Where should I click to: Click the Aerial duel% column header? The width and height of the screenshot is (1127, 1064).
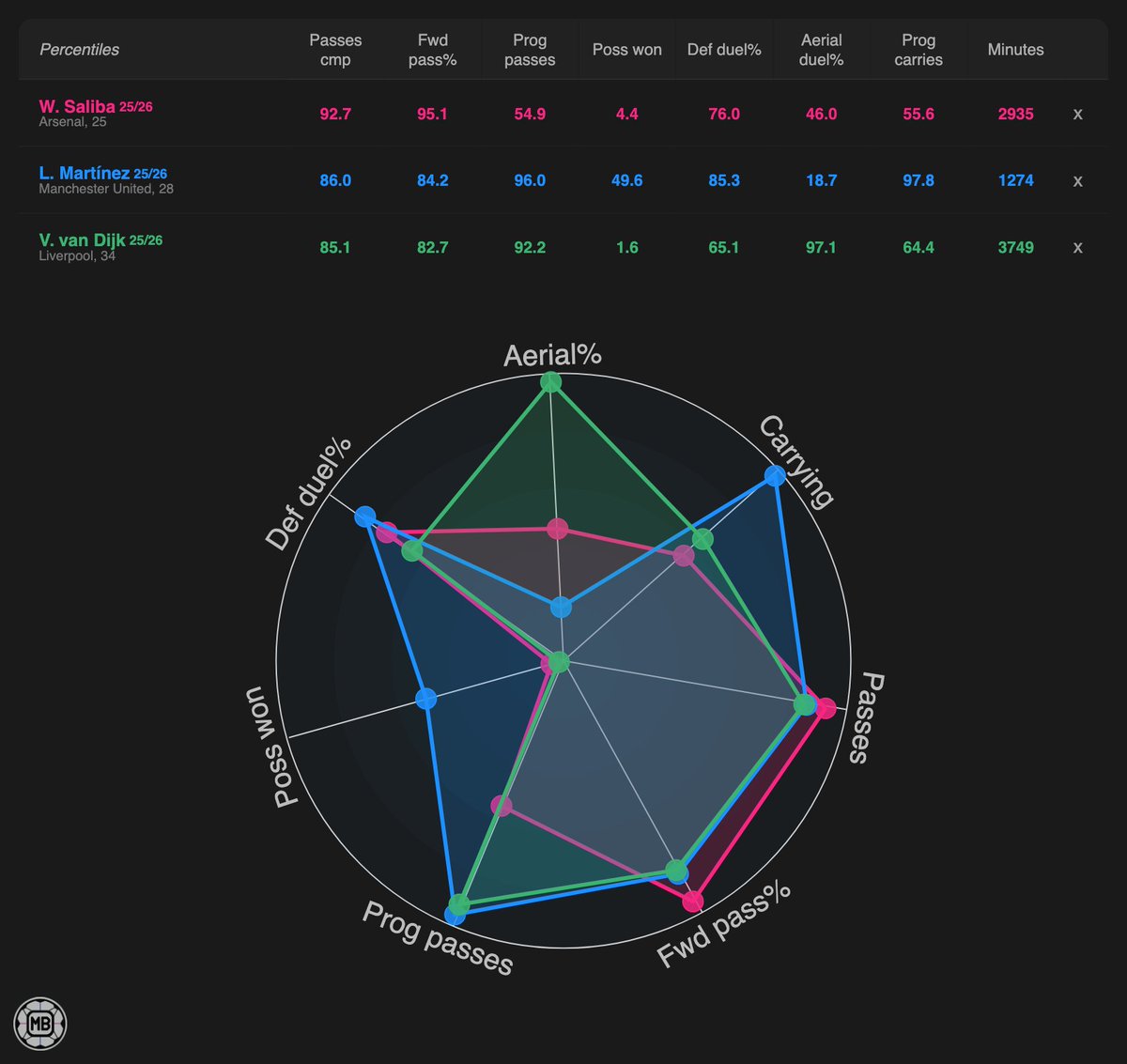pos(822,50)
